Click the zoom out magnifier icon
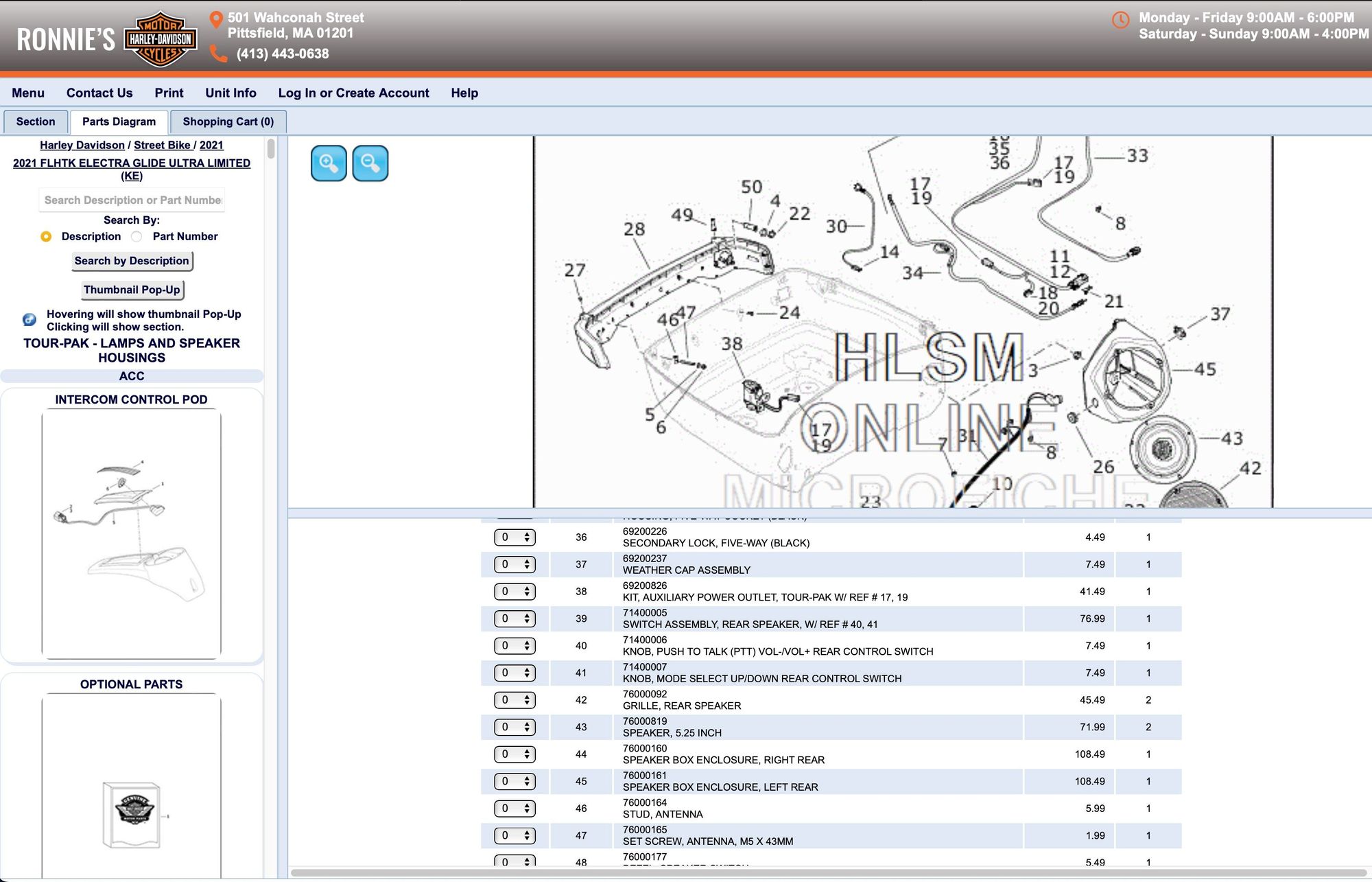1372x882 pixels. [x=370, y=163]
